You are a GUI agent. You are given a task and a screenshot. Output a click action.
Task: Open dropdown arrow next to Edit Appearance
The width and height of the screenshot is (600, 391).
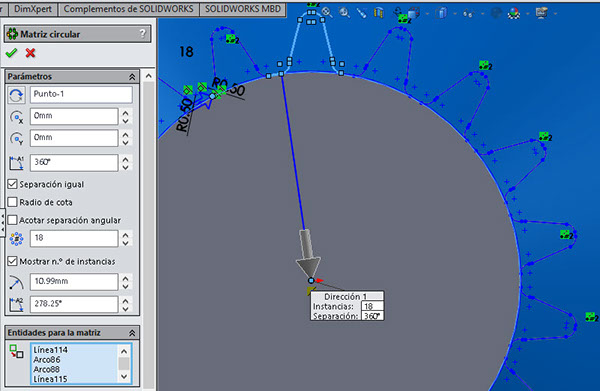tap(527, 14)
